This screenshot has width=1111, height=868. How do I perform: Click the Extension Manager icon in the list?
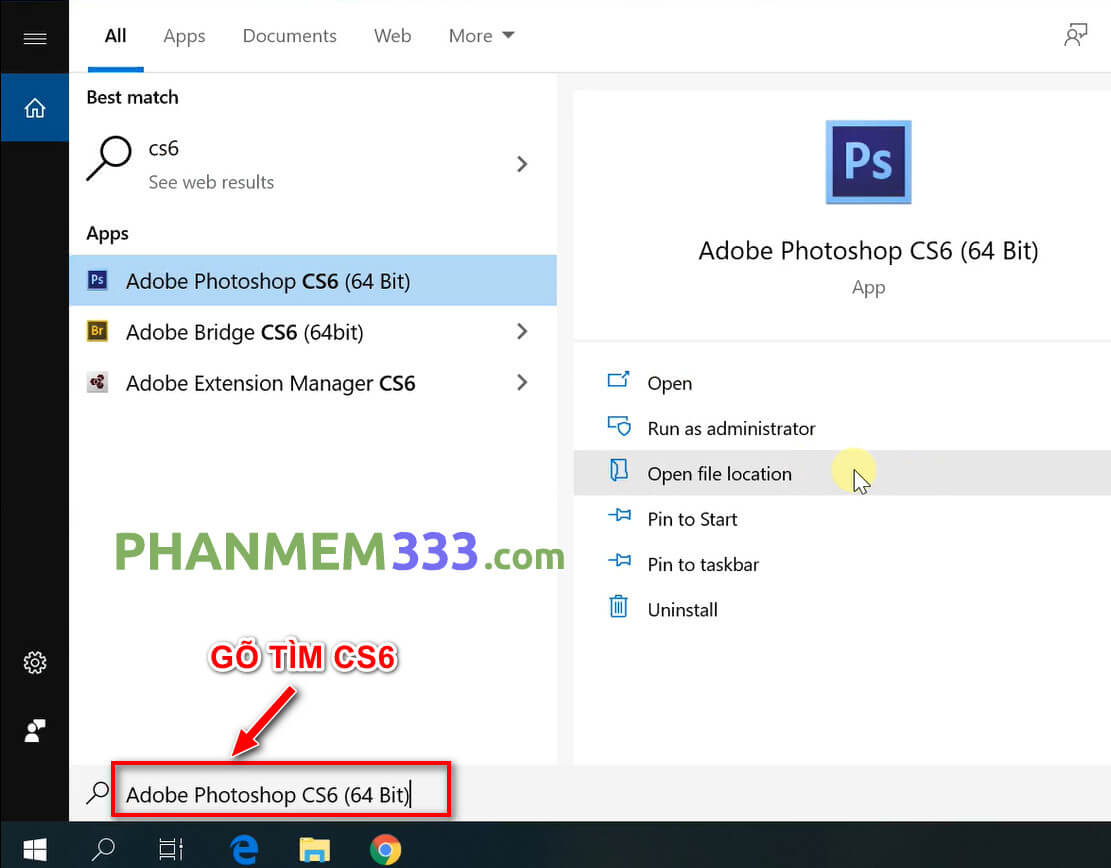(97, 382)
